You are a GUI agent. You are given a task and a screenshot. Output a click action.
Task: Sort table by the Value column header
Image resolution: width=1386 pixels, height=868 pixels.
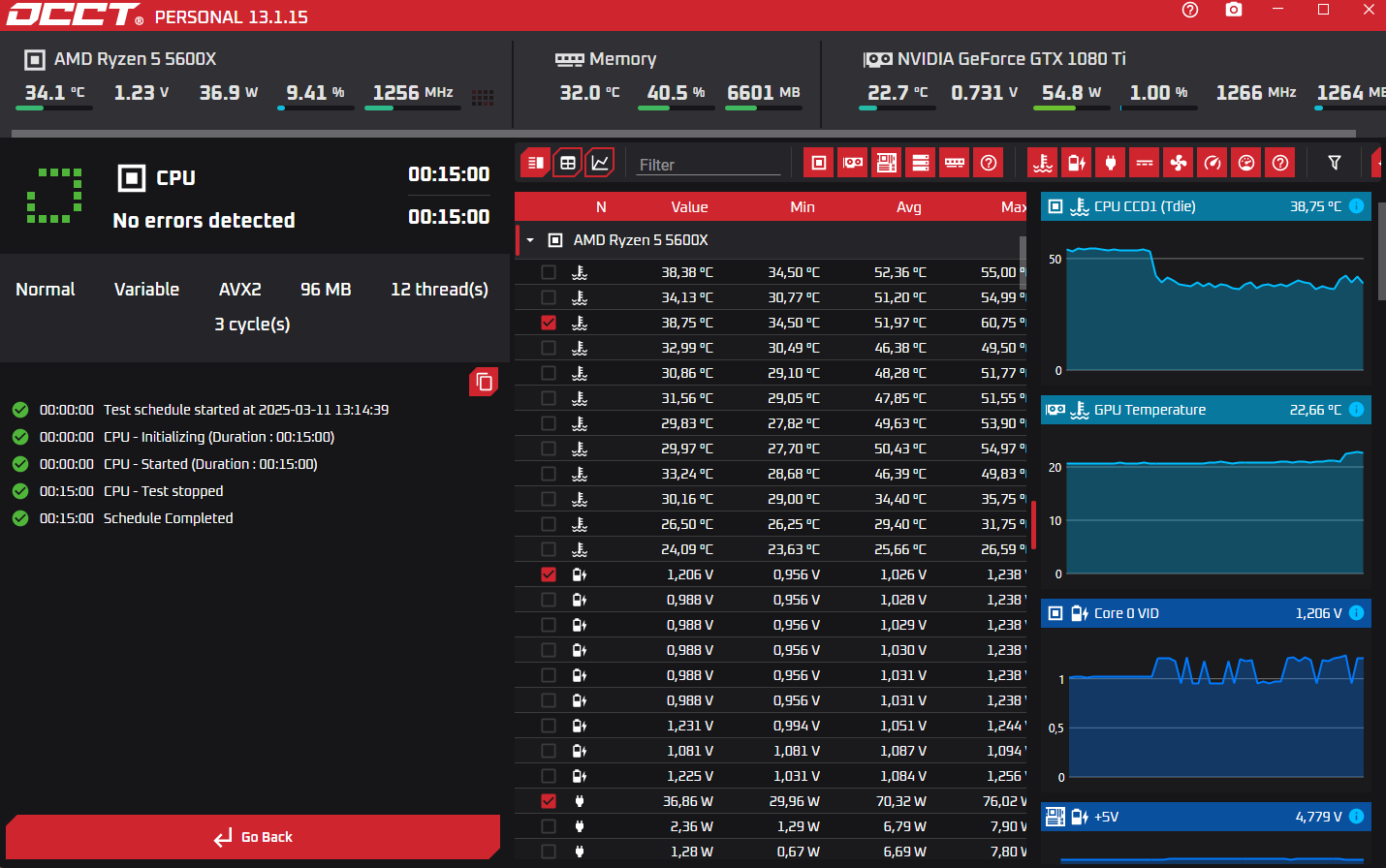pos(689,207)
